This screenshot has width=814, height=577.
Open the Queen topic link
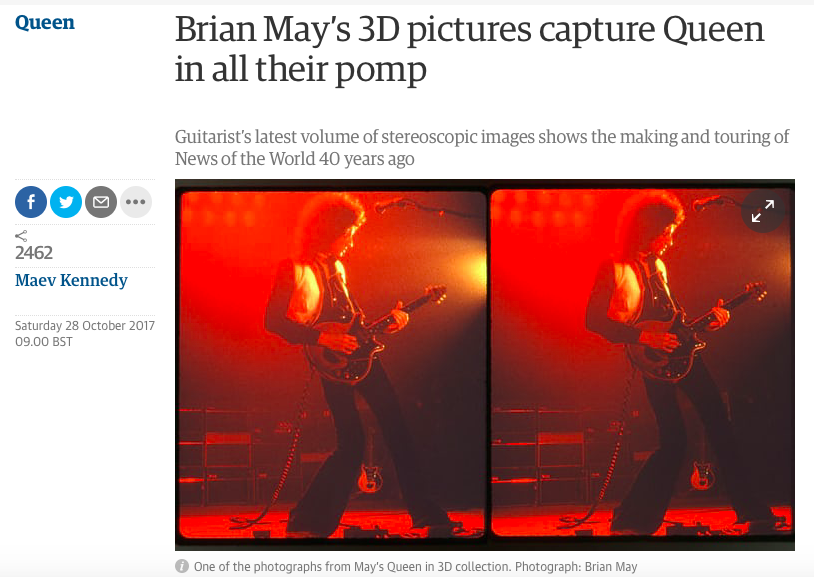tap(45, 22)
